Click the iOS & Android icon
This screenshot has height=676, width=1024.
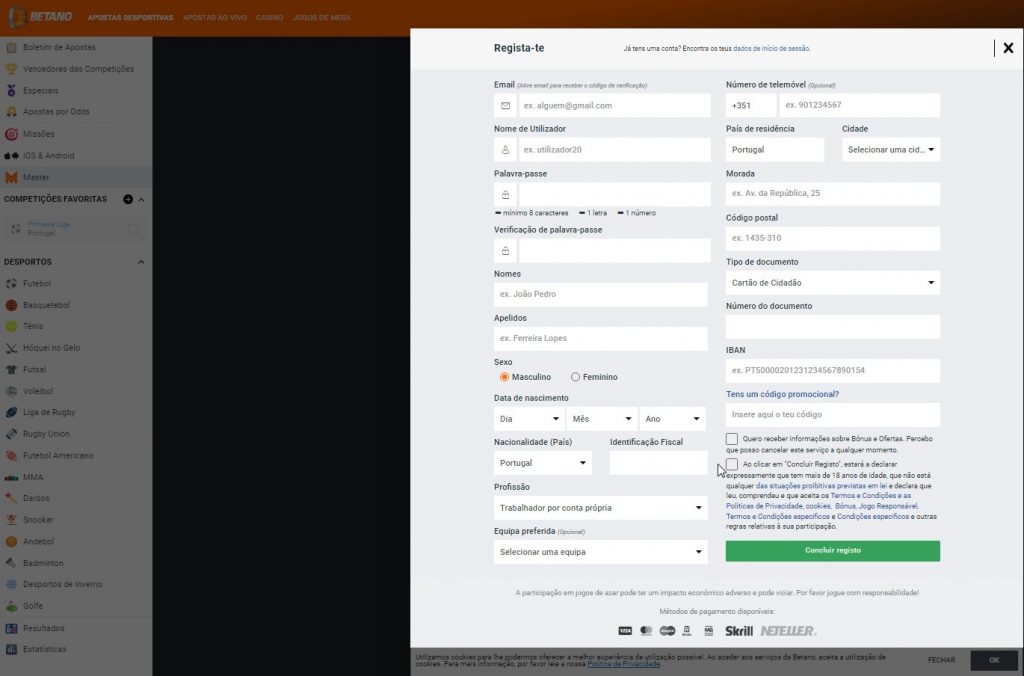pos(11,155)
